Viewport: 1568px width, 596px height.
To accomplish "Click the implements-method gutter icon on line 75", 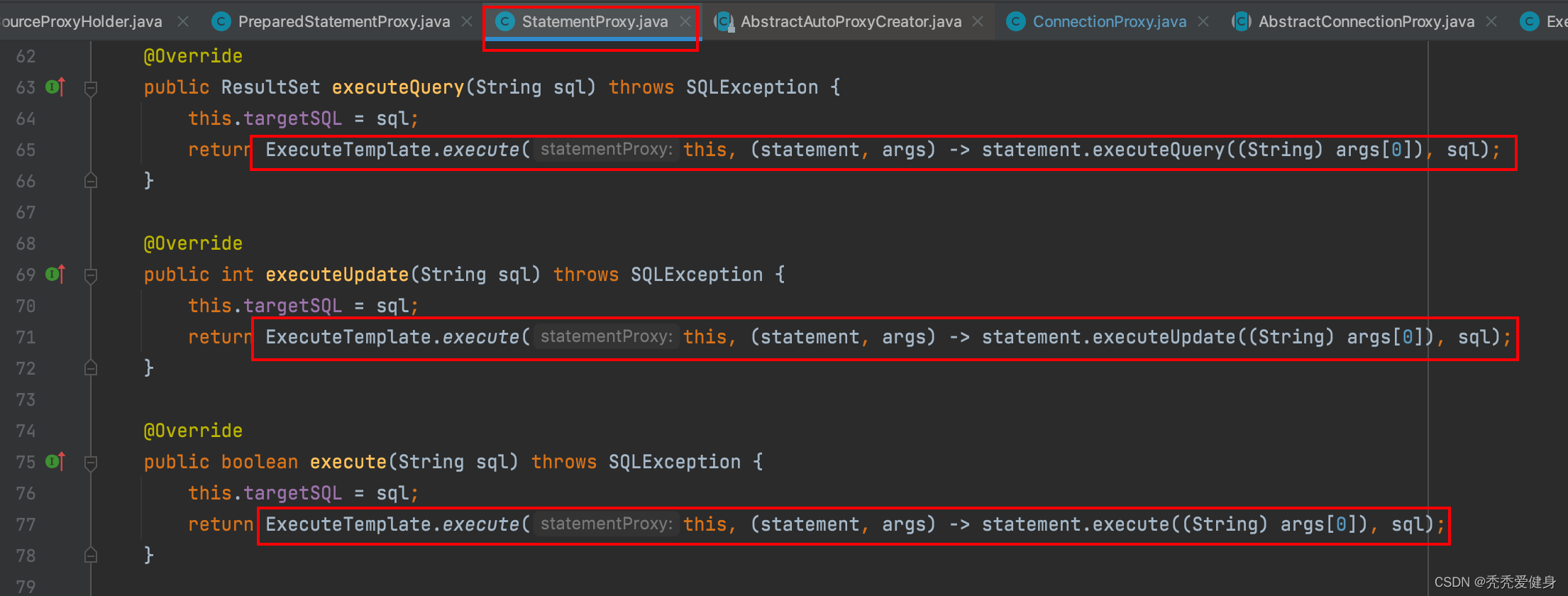I will (x=55, y=461).
